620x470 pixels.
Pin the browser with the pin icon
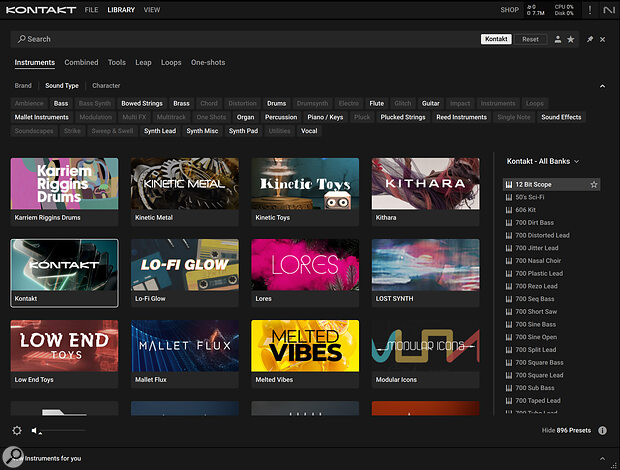coord(590,39)
